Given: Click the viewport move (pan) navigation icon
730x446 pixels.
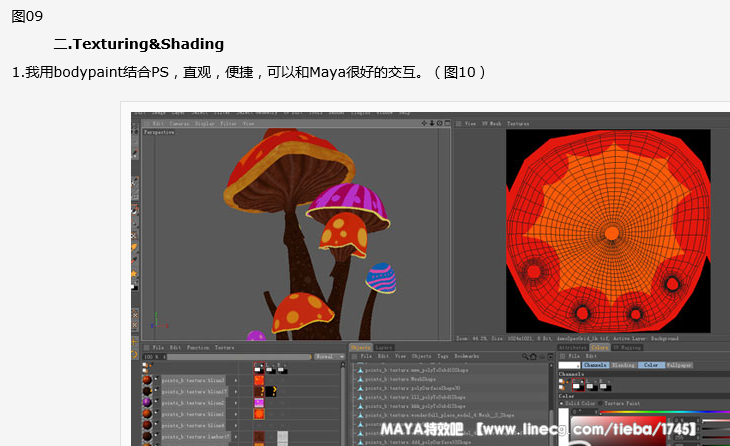Looking at the screenshot, I should pos(424,123).
